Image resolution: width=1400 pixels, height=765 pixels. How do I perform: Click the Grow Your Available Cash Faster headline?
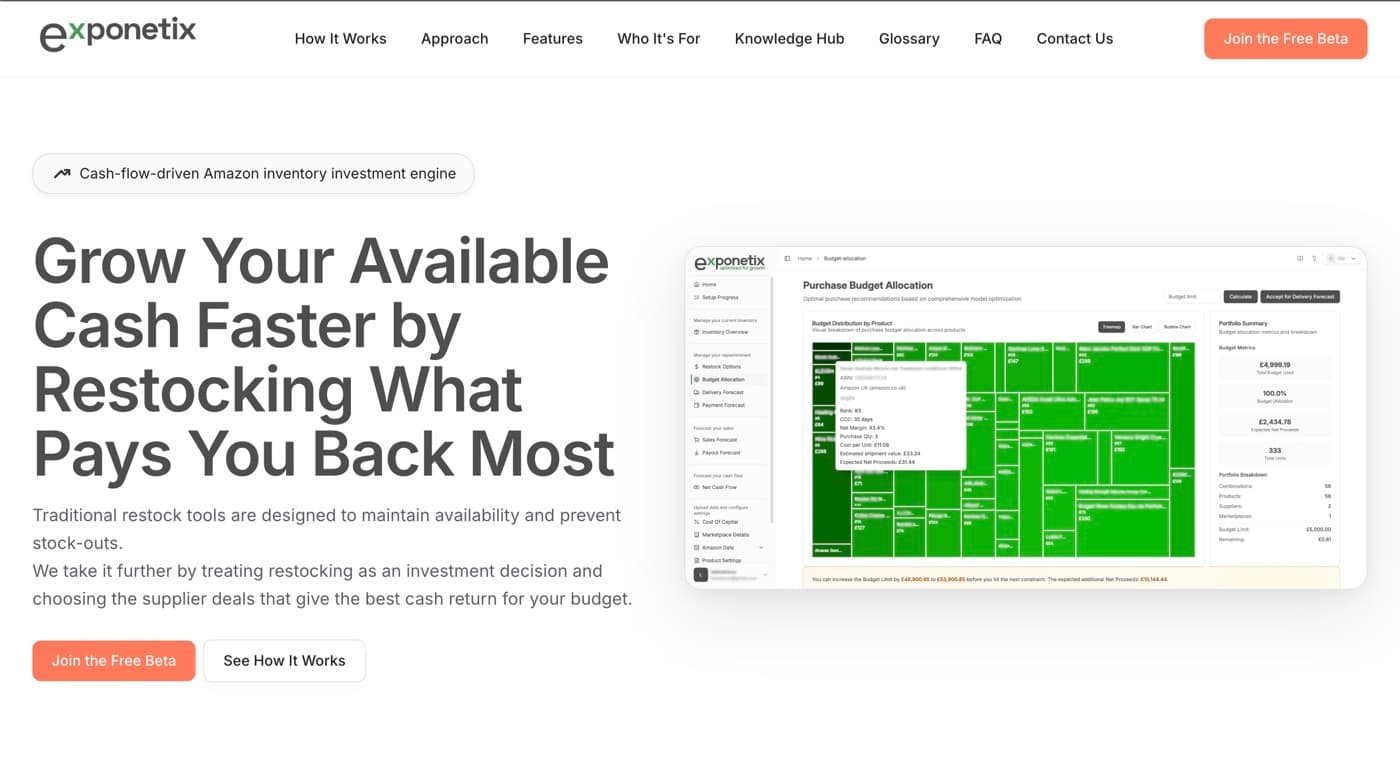[324, 357]
